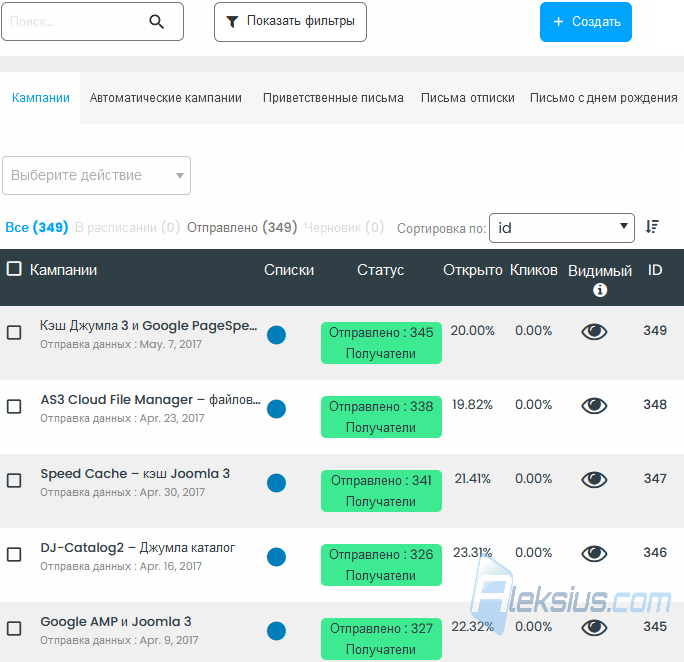The width and height of the screenshot is (684, 662).
Task: Open the Выберите действие dropdown
Action: click(x=96, y=175)
